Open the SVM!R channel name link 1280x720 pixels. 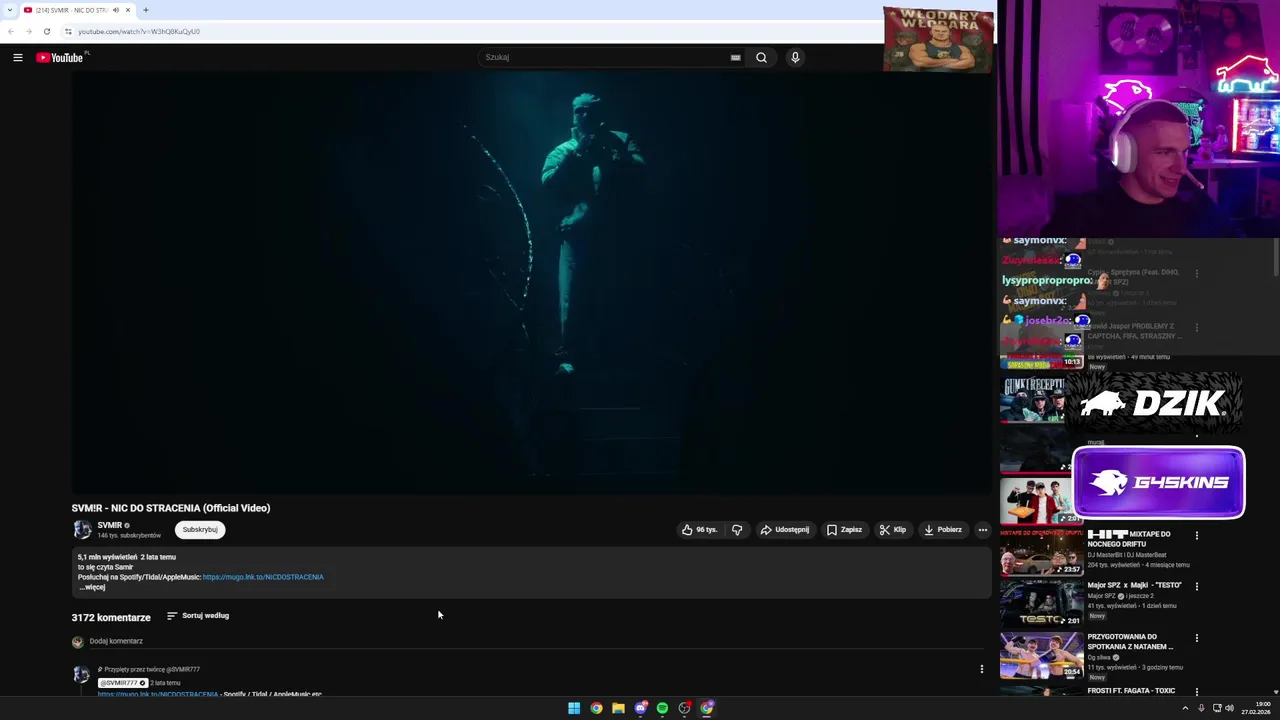point(110,525)
